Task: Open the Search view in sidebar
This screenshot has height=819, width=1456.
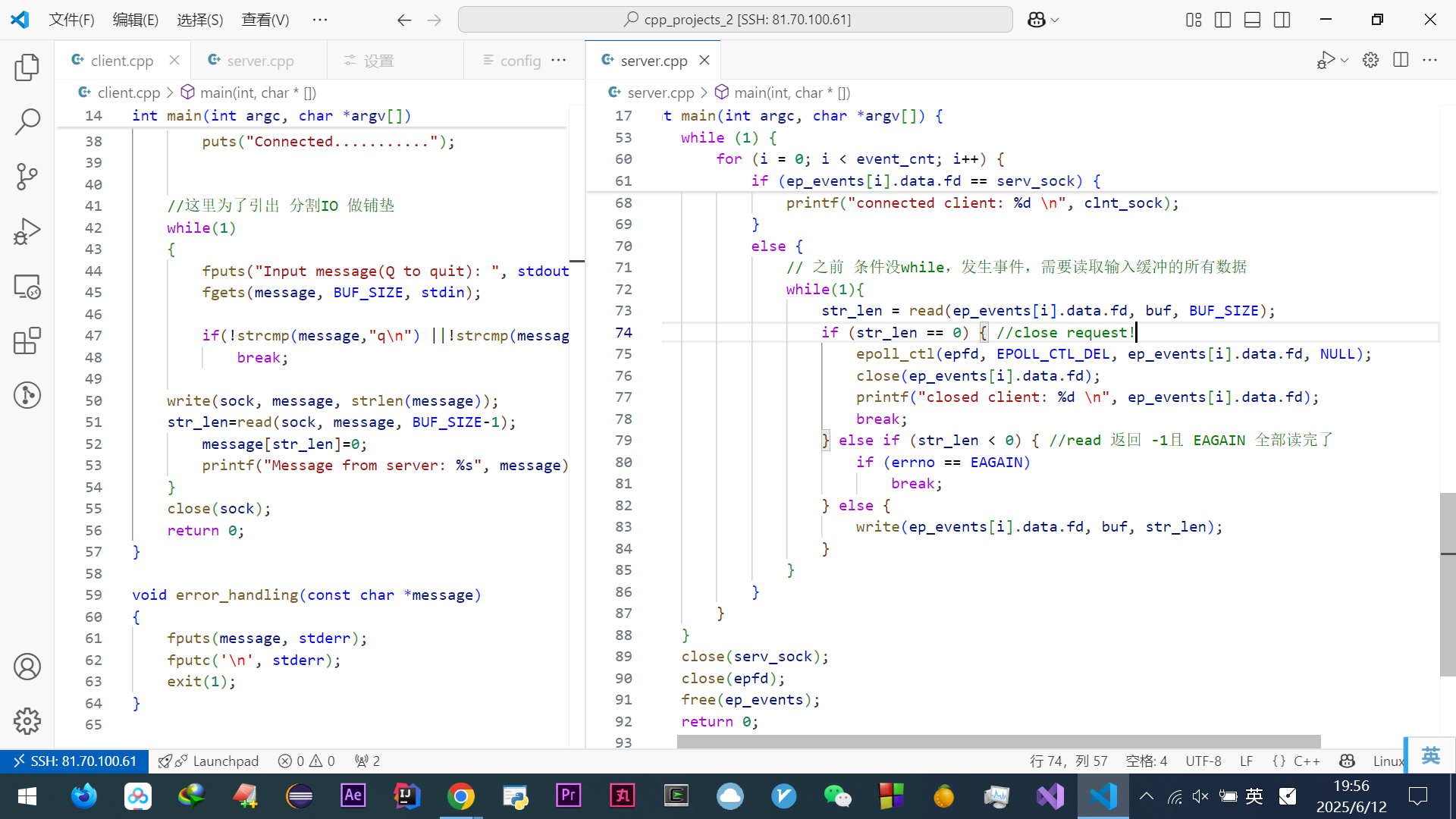Action: point(27,121)
